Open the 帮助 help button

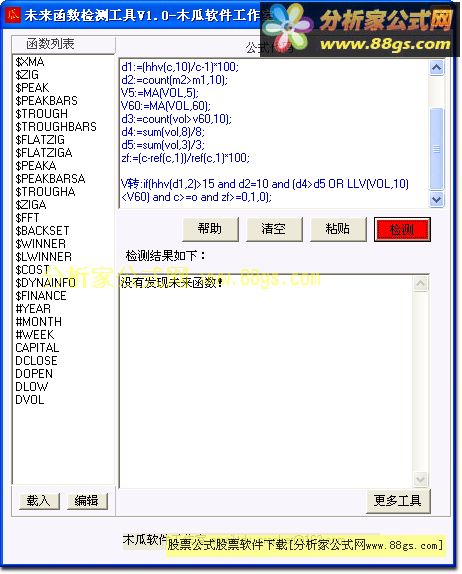point(210,229)
